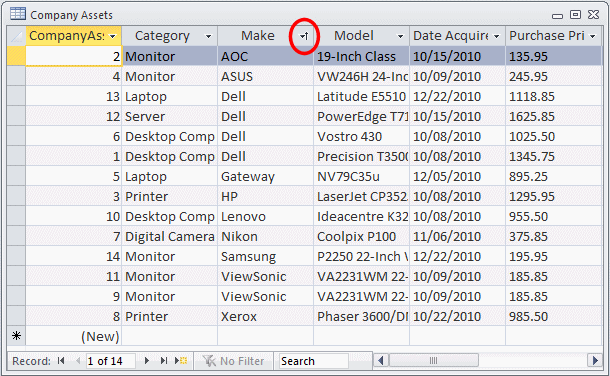
Task: Go to previous record in navigator
Action: tap(78, 361)
